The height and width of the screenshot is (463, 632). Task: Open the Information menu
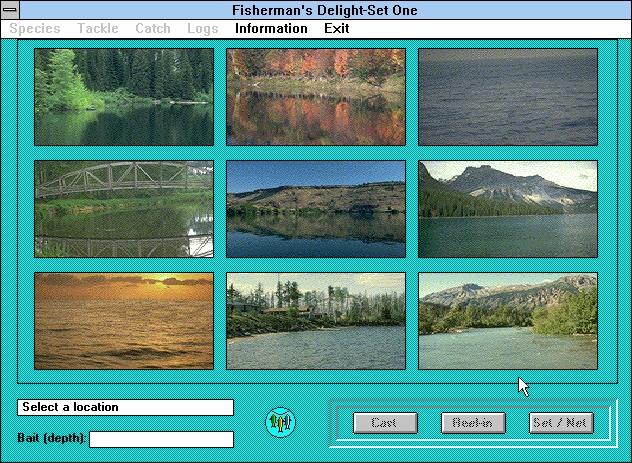point(271,29)
